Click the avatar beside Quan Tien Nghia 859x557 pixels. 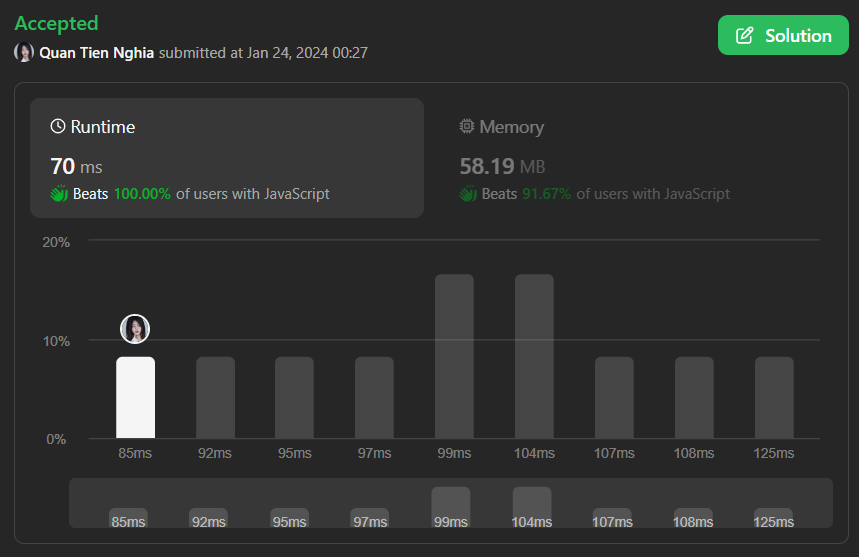pos(24,52)
